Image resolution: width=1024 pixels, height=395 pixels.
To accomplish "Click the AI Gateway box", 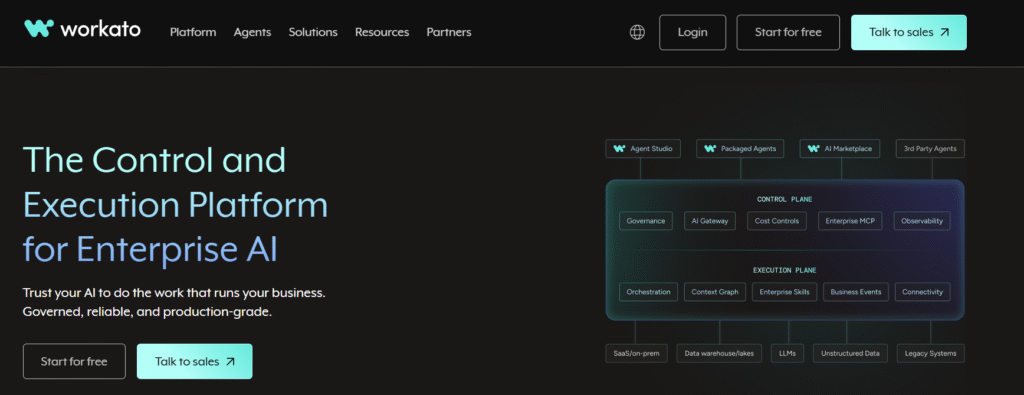I will click(x=710, y=221).
